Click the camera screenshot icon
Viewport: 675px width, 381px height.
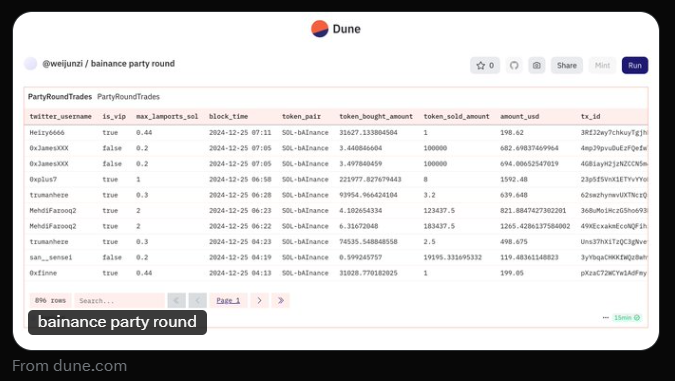537,65
